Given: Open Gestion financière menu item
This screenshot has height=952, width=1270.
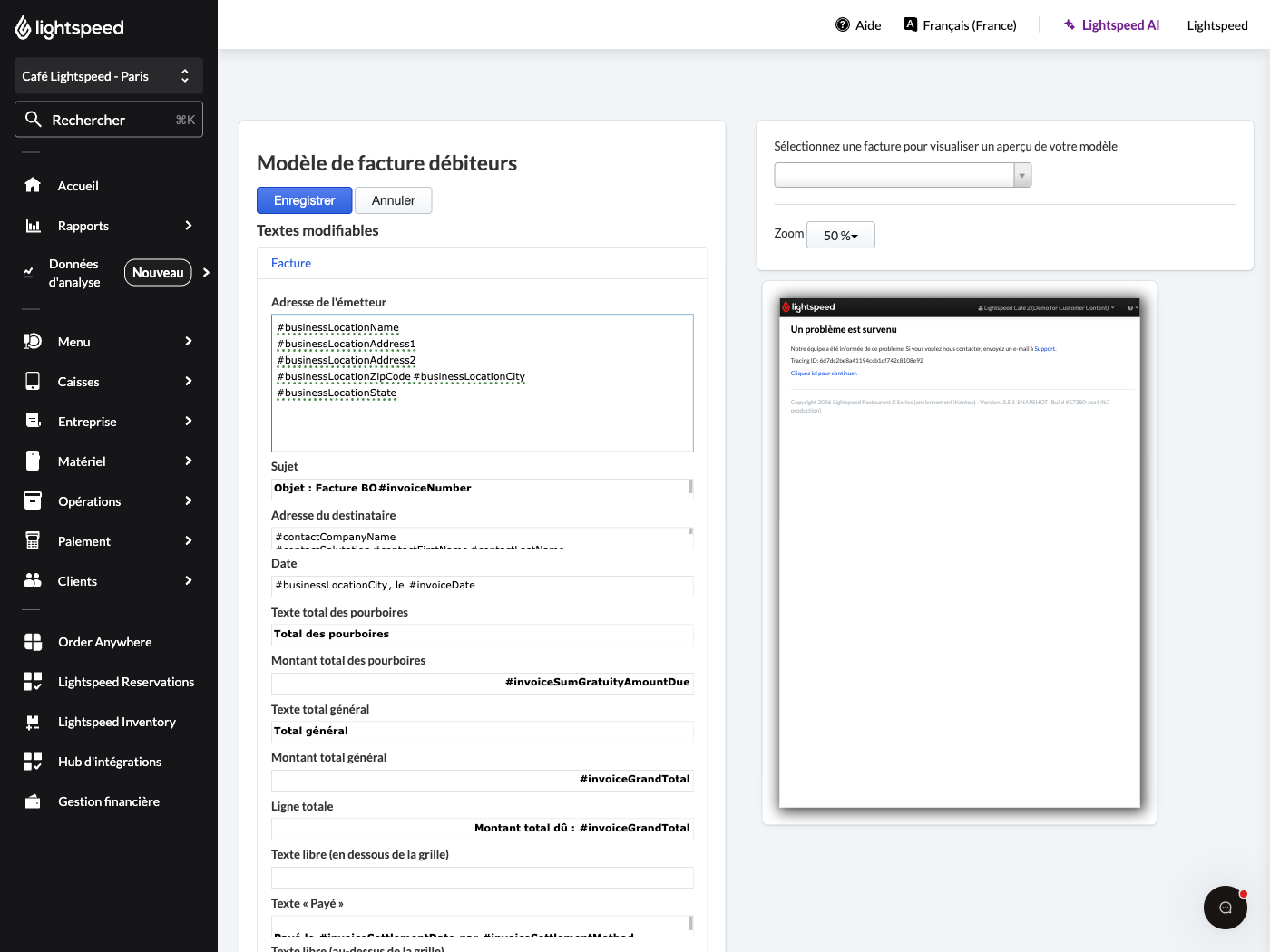Looking at the screenshot, I should pyautogui.click(x=109, y=801).
